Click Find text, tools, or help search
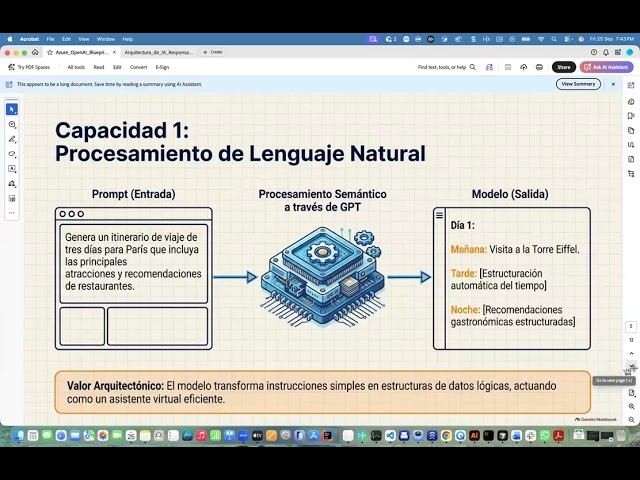The image size is (640, 480). coord(447,67)
